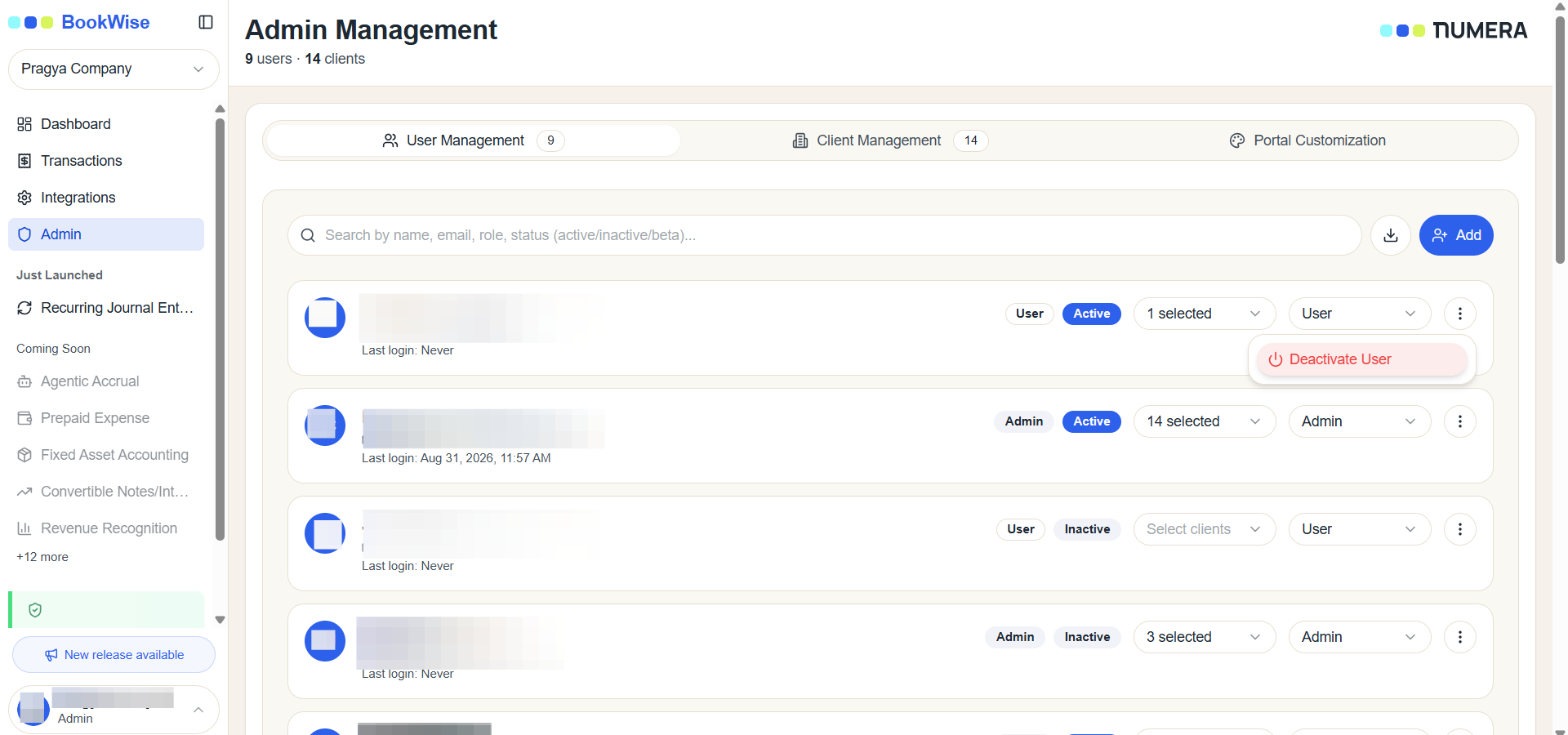Click the avatar in the '1 selected' row
The image size is (1568, 735).
click(x=325, y=318)
